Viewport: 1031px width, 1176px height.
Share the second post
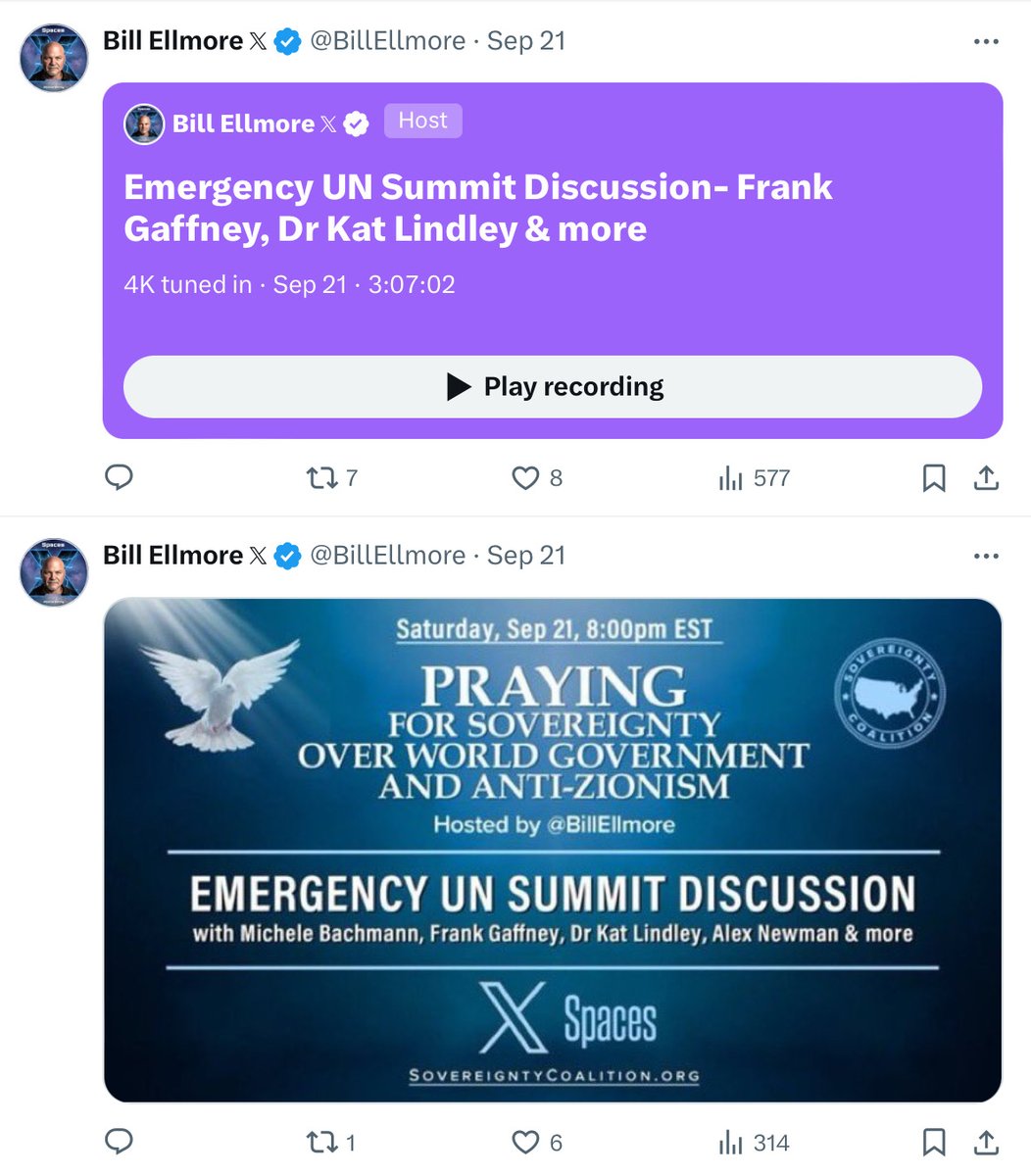[x=986, y=1143]
